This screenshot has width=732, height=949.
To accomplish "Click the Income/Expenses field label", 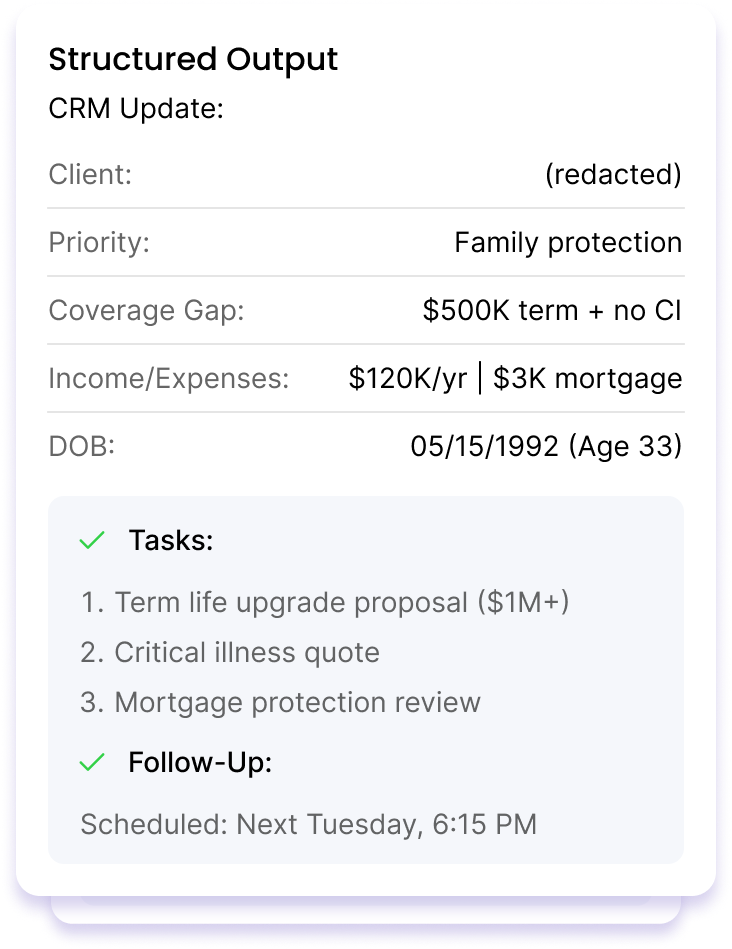I will (169, 379).
